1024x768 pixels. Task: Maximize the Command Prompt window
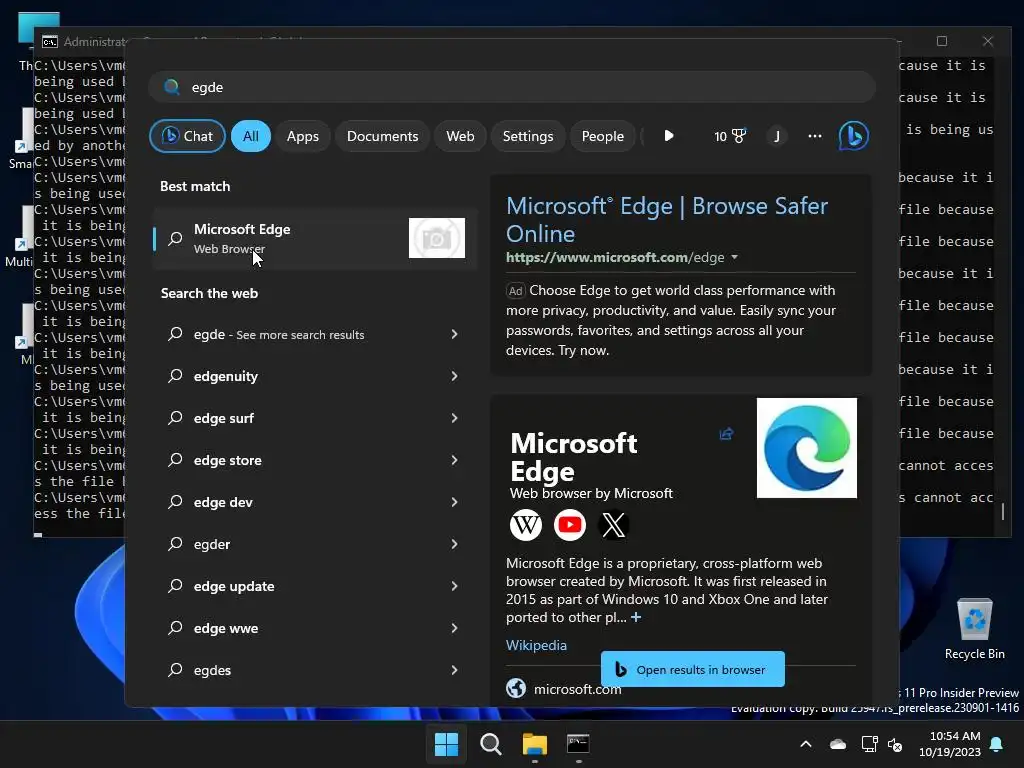[x=942, y=41]
